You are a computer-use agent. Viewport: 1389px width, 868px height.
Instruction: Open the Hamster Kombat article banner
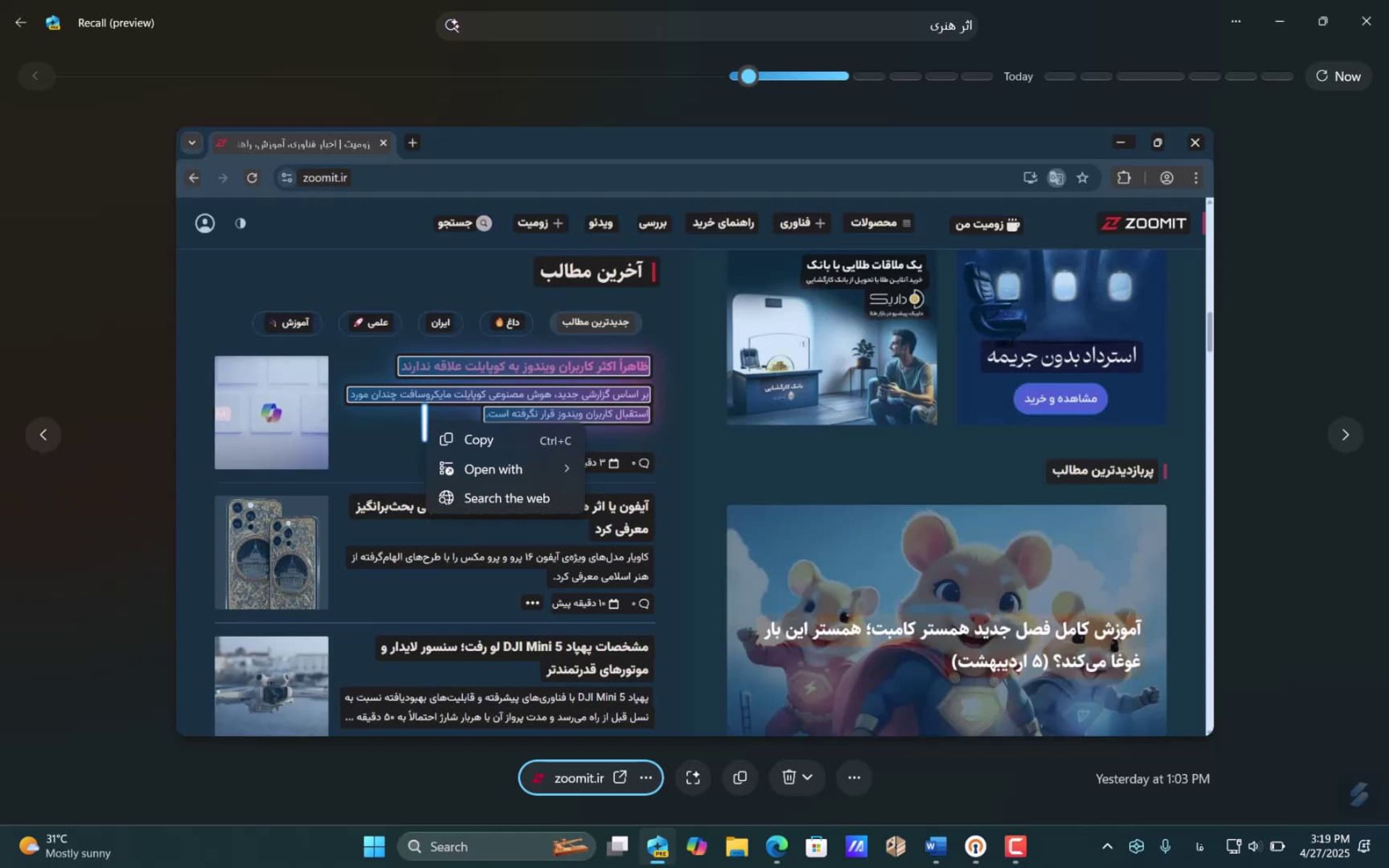tap(946, 620)
